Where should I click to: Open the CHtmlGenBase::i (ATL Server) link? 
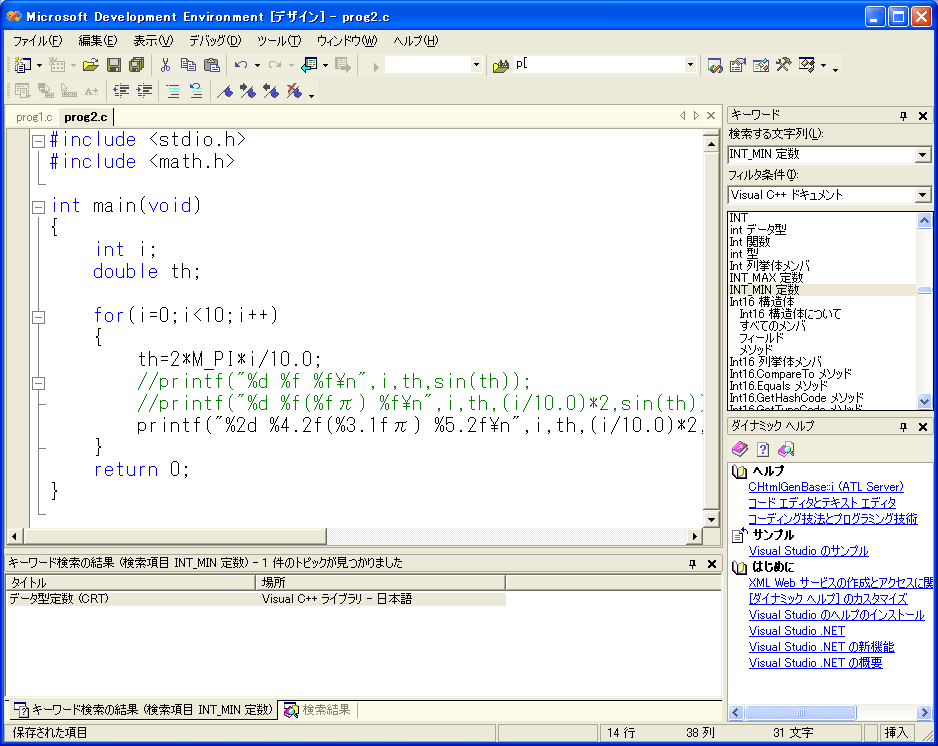click(826, 487)
